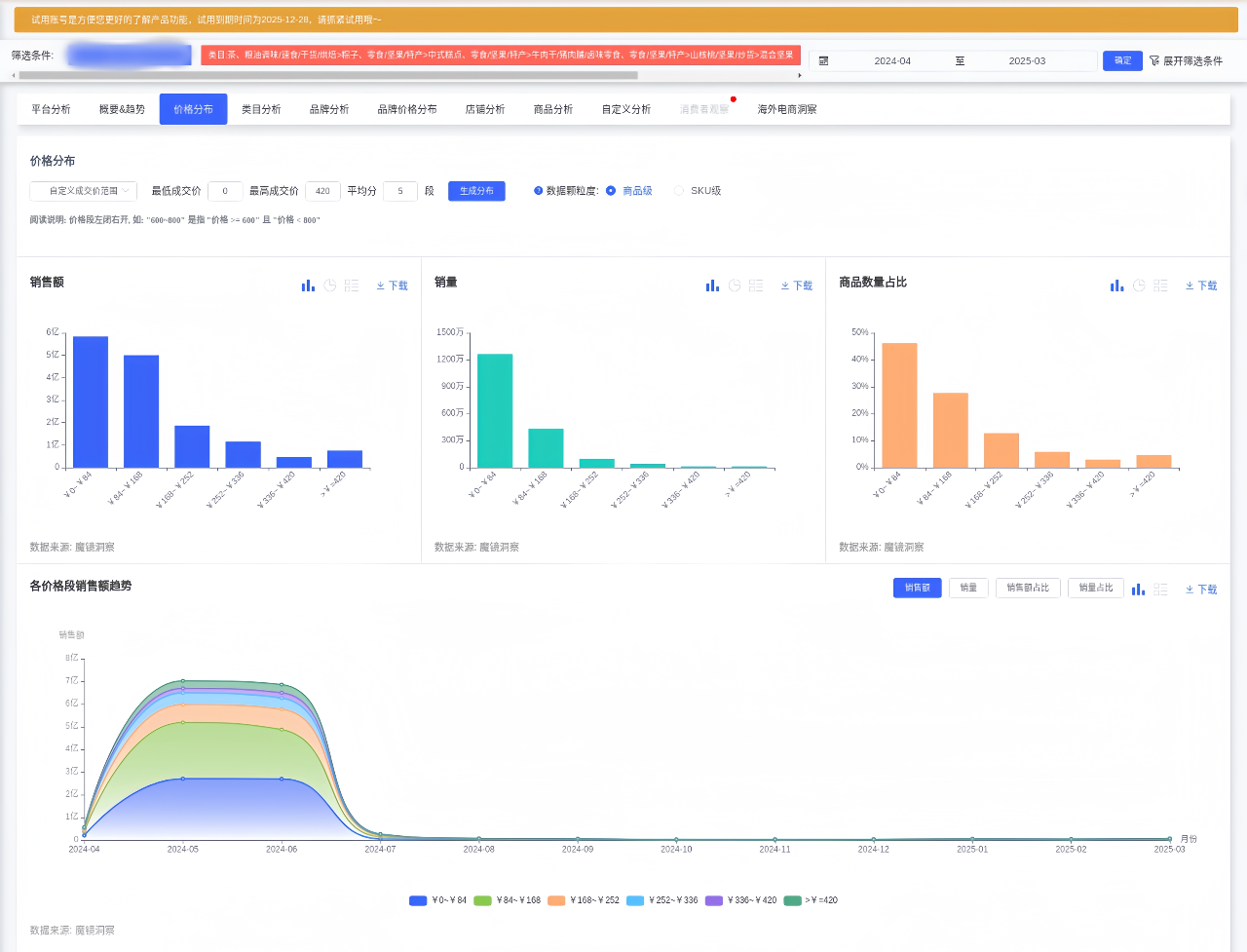1247x952 pixels.
Task: Open the 平台分析 tab
Action: pyautogui.click(x=51, y=109)
